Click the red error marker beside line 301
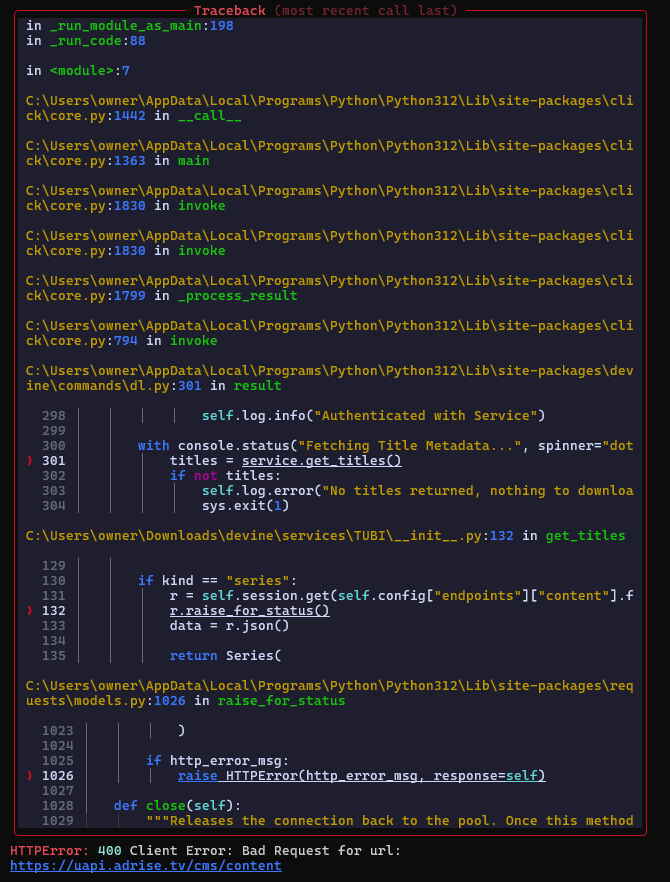 [x=29, y=461]
